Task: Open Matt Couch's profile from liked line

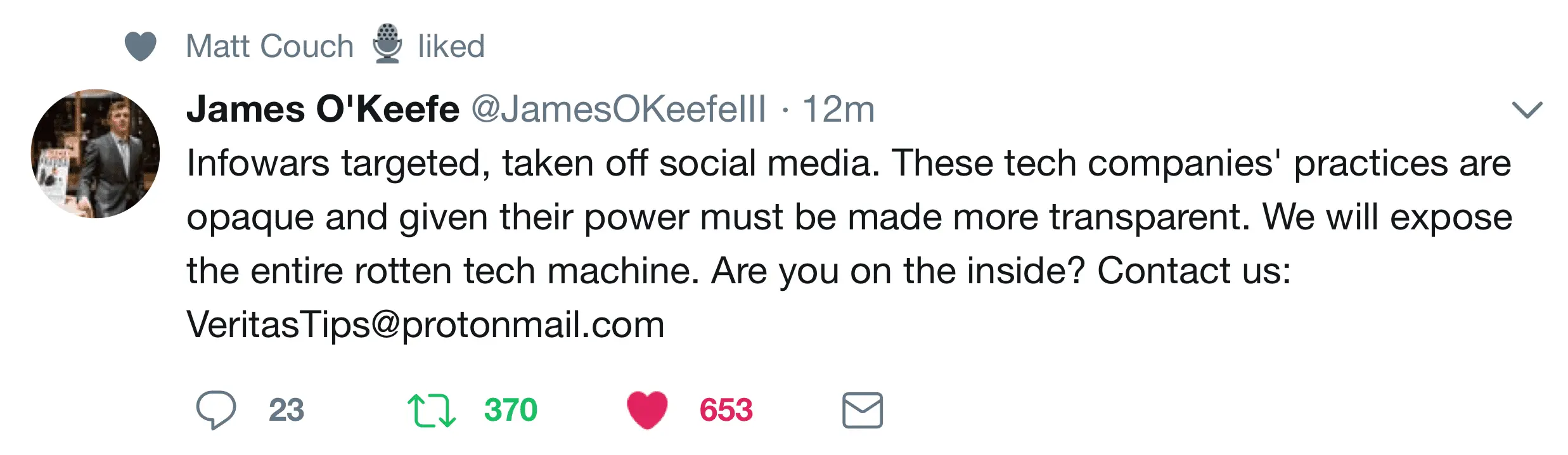Action: pyautogui.click(x=269, y=46)
